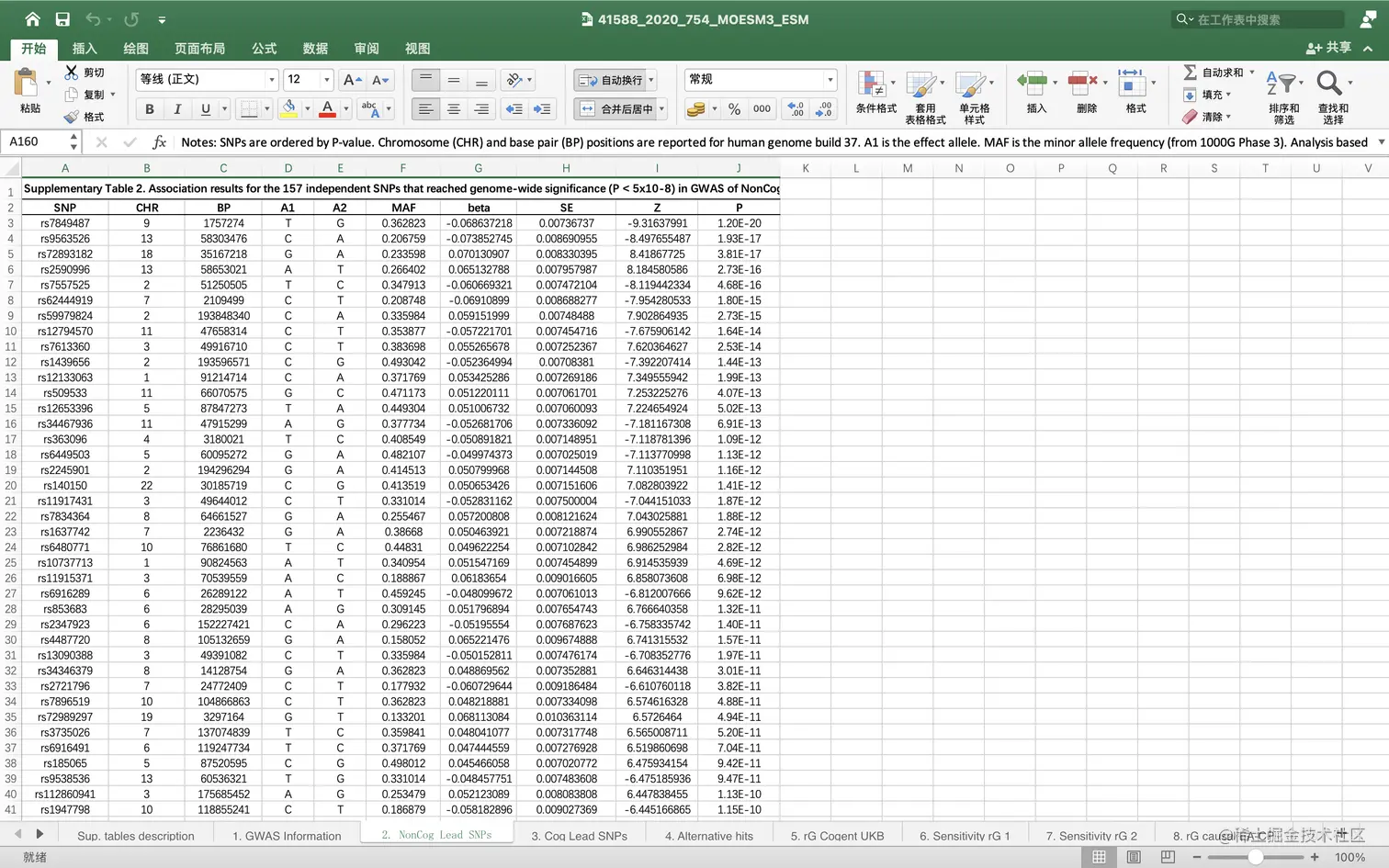
Task: Toggle center horizontal alignment
Action: 454,109
